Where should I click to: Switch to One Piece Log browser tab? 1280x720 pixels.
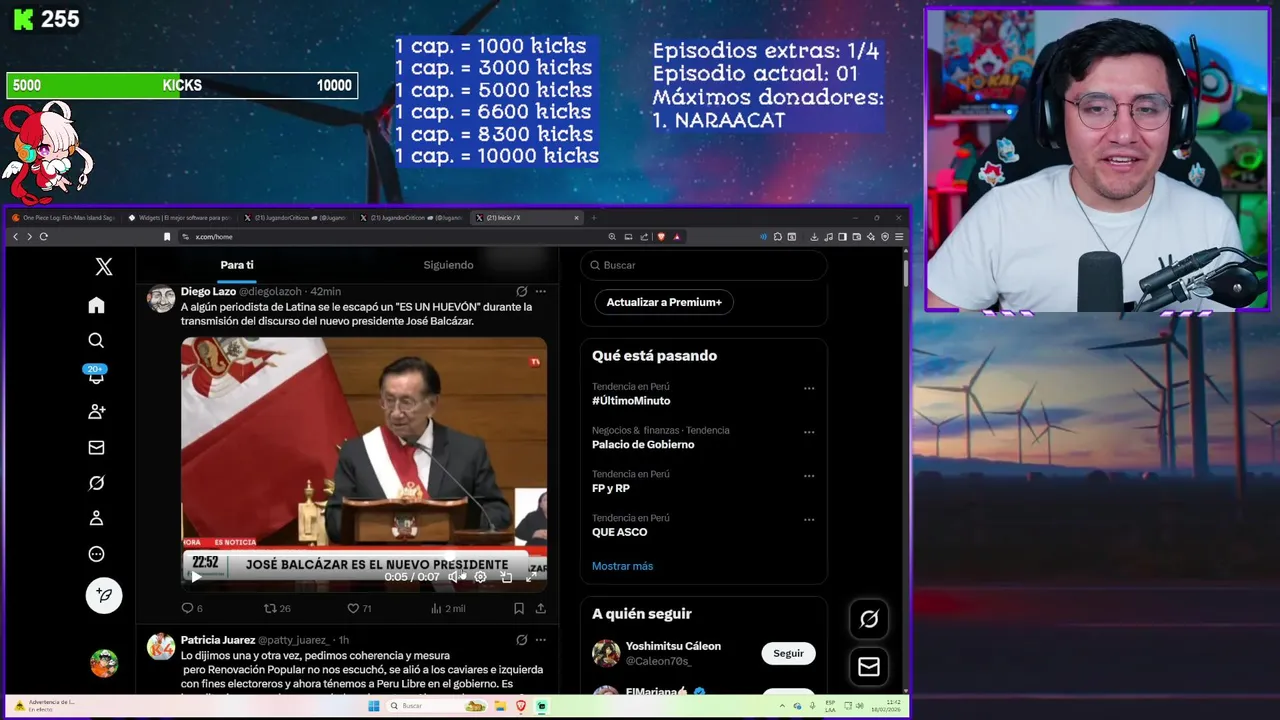63,217
